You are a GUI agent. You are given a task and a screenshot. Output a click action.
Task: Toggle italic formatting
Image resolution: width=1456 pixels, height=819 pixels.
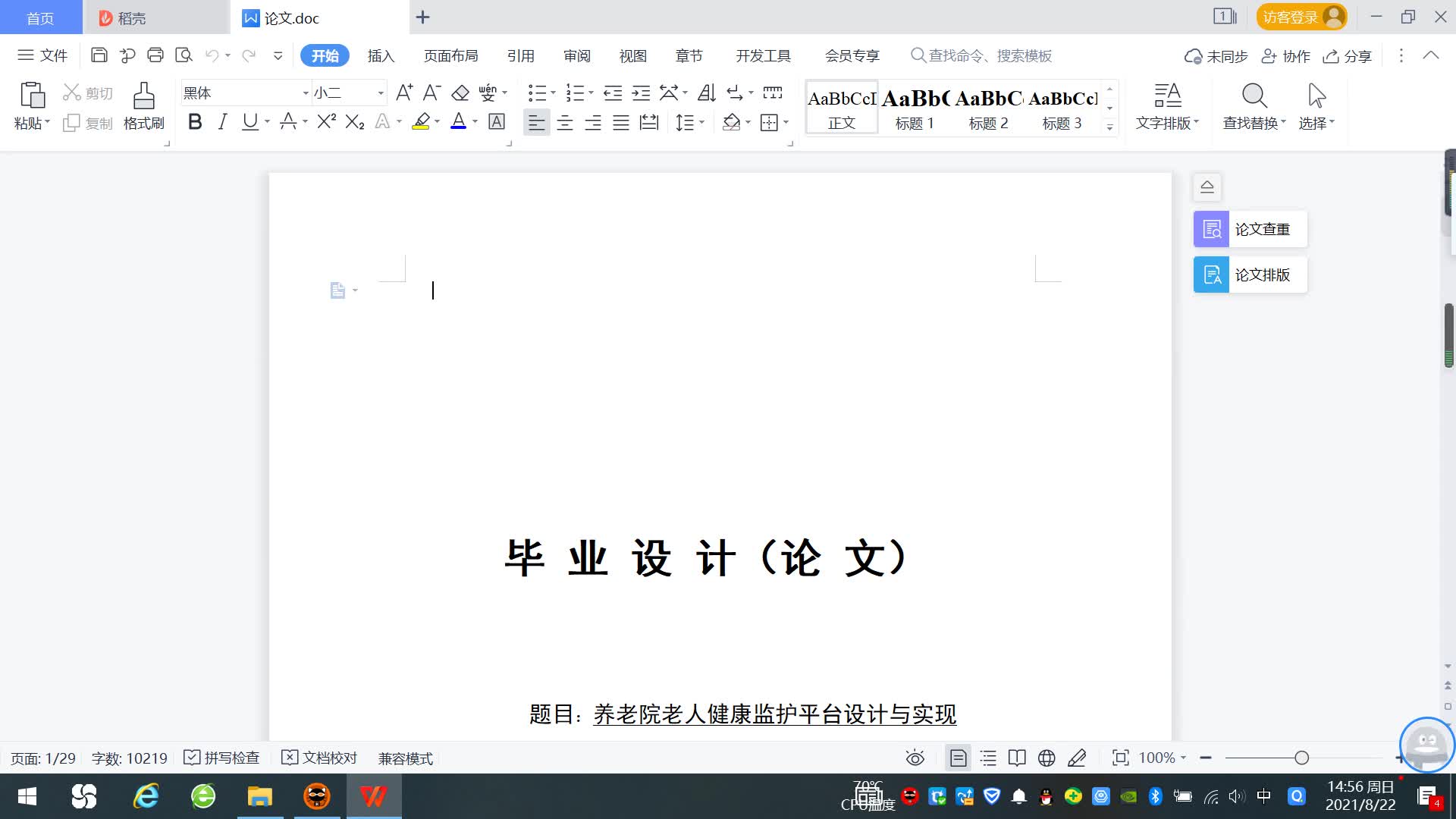222,122
